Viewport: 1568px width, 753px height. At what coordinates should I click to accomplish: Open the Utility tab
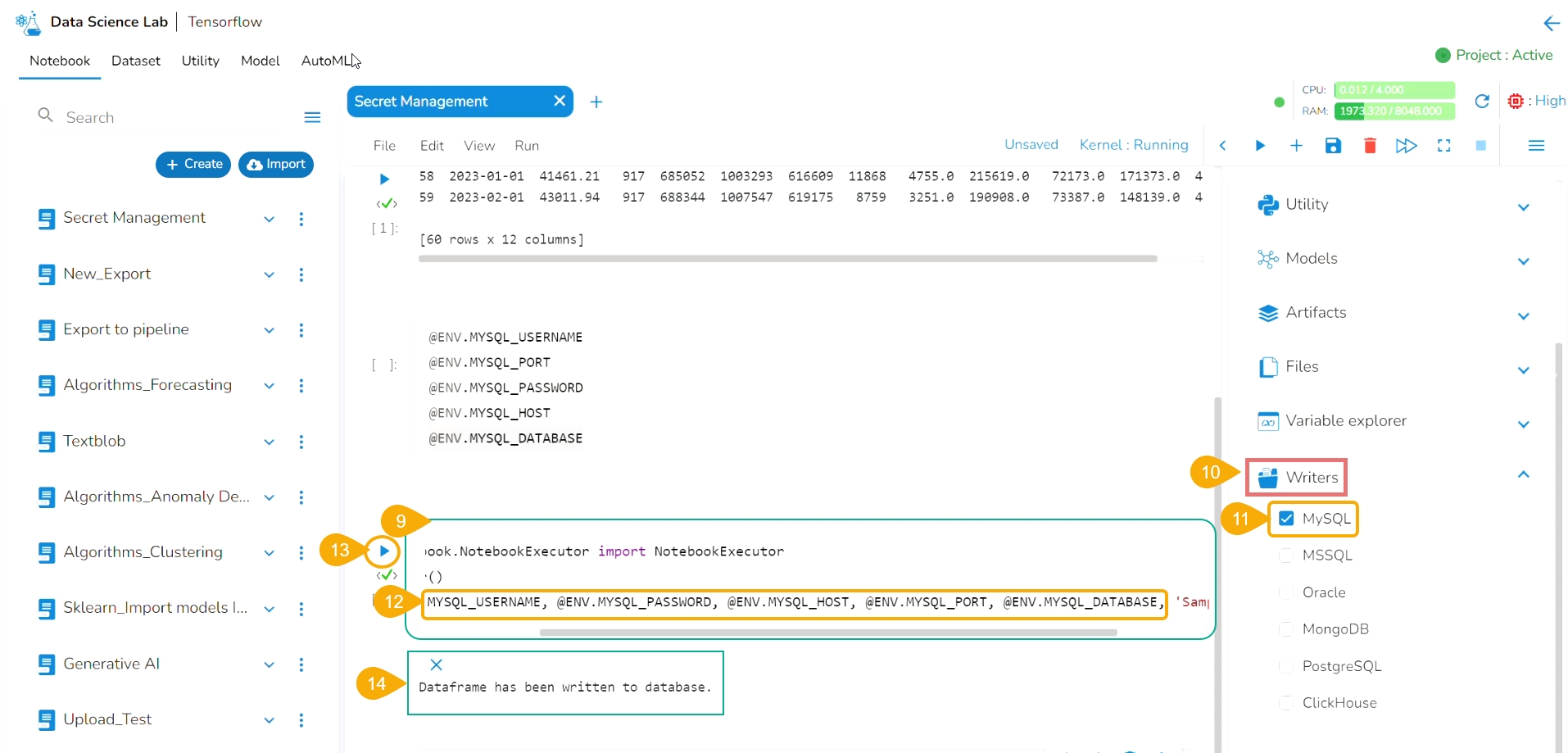pos(201,61)
